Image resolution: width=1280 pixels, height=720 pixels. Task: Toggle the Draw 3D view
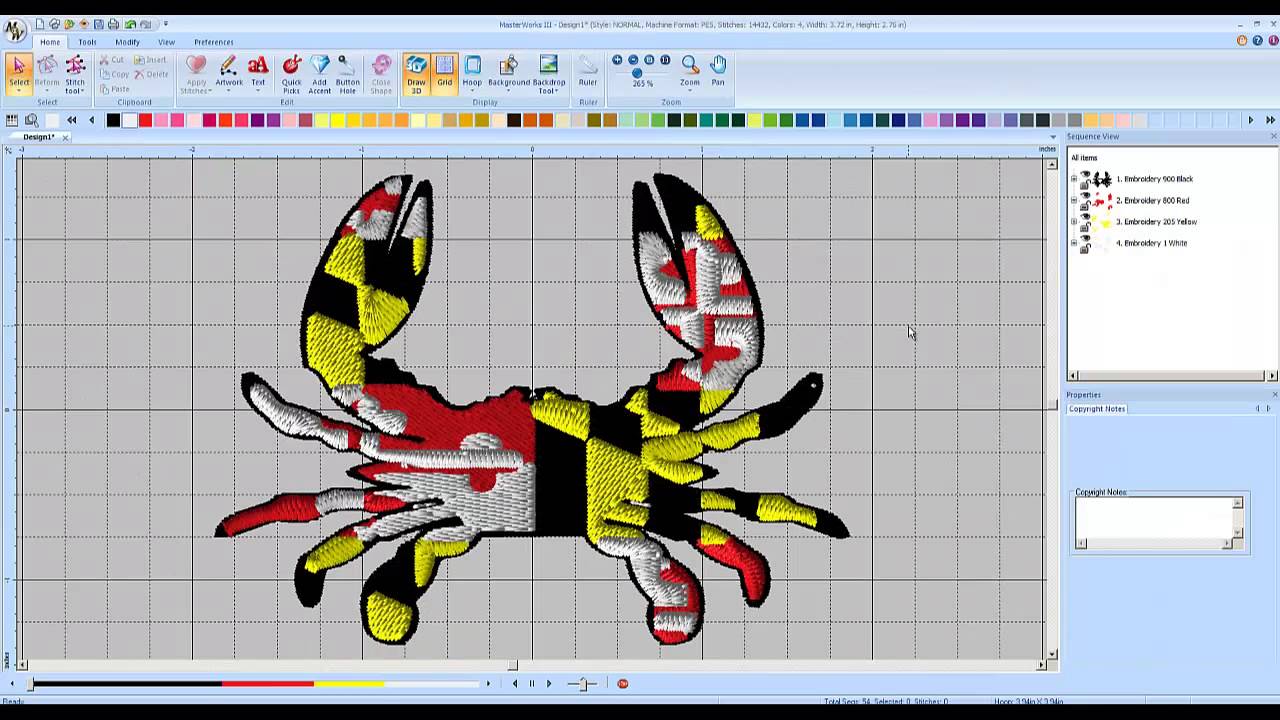pyautogui.click(x=416, y=72)
